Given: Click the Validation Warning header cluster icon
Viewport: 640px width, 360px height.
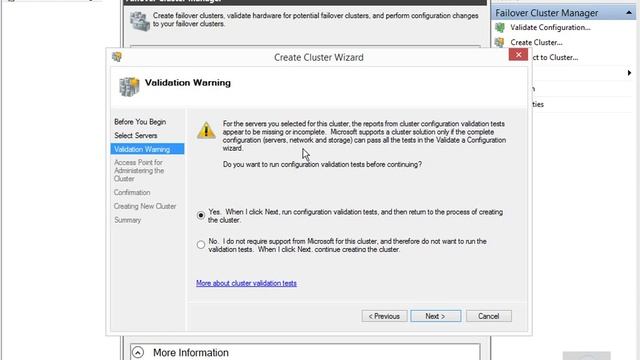Looking at the screenshot, I should point(129,87).
